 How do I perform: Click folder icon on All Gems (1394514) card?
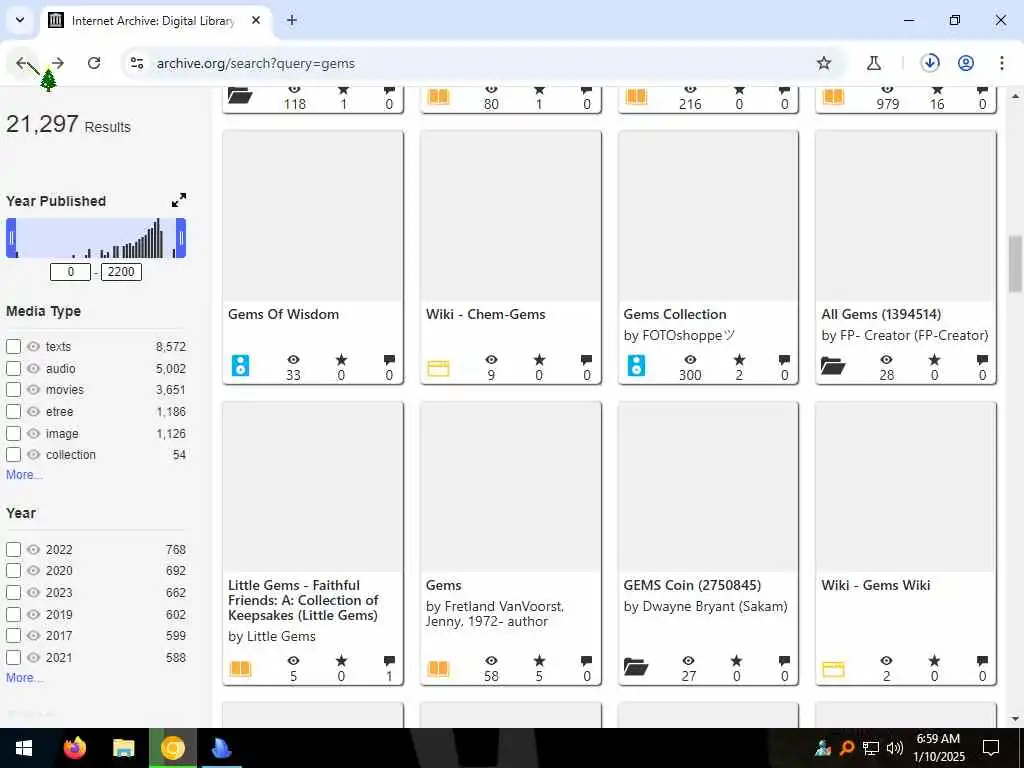(x=833, y=366)
